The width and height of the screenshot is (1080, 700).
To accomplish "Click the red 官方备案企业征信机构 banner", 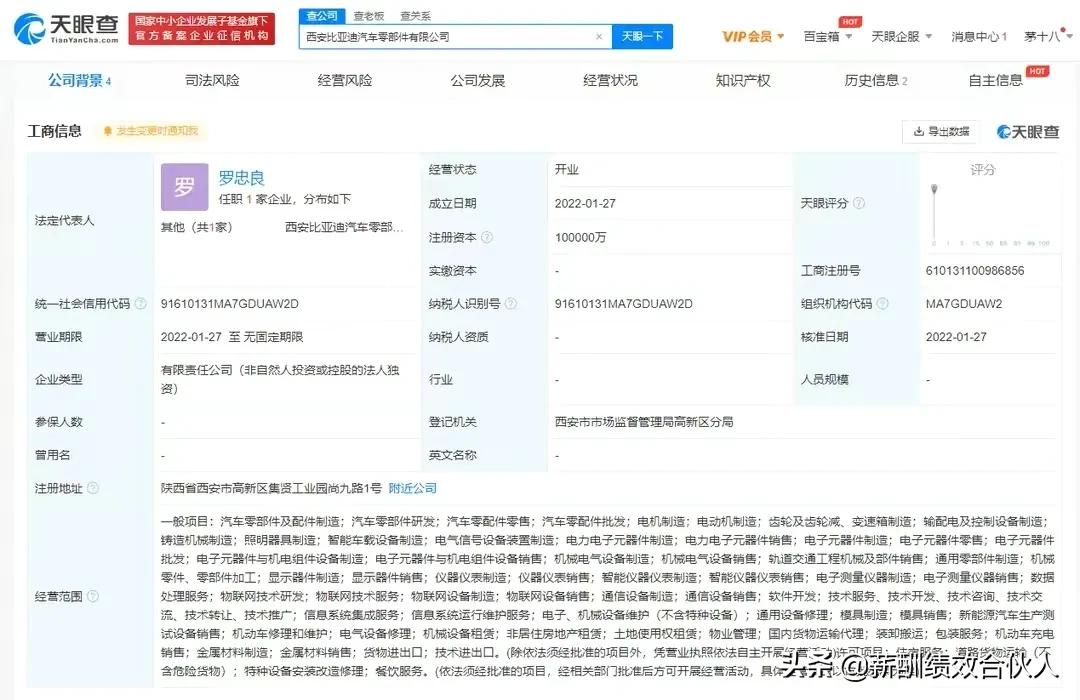I will coord(202,29).
